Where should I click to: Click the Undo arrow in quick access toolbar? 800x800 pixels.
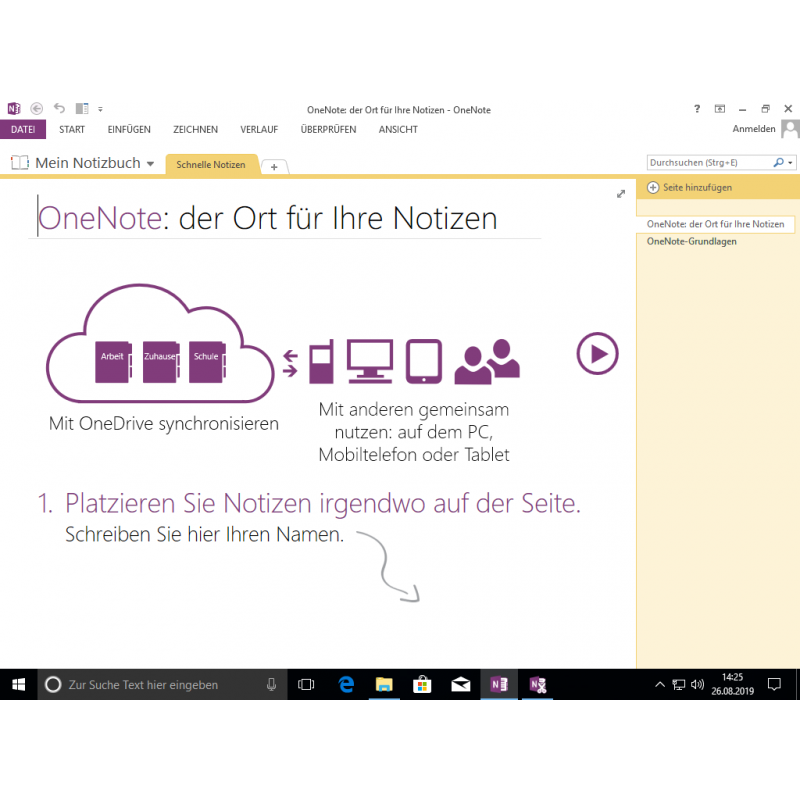coord(59,109)
